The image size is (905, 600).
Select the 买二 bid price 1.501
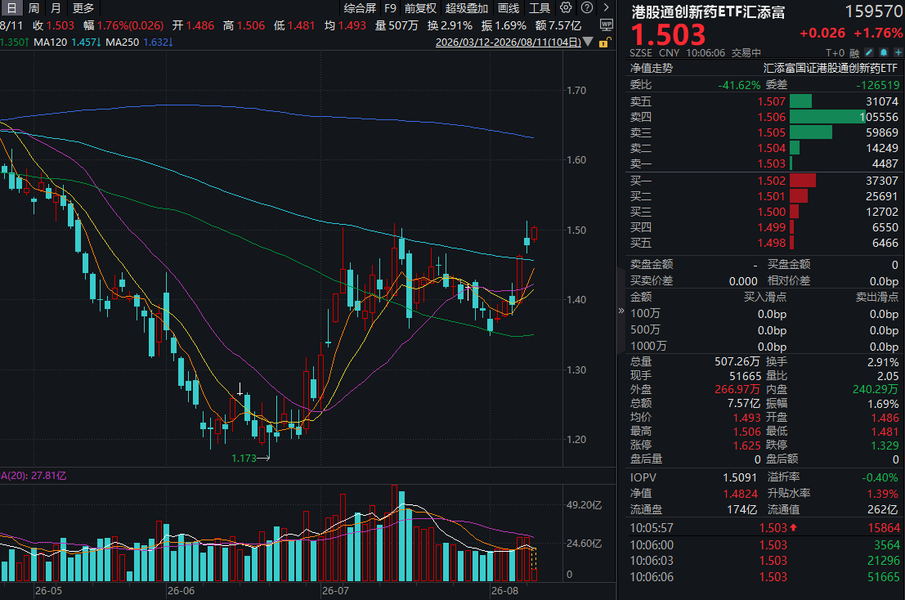click(771, 196)
